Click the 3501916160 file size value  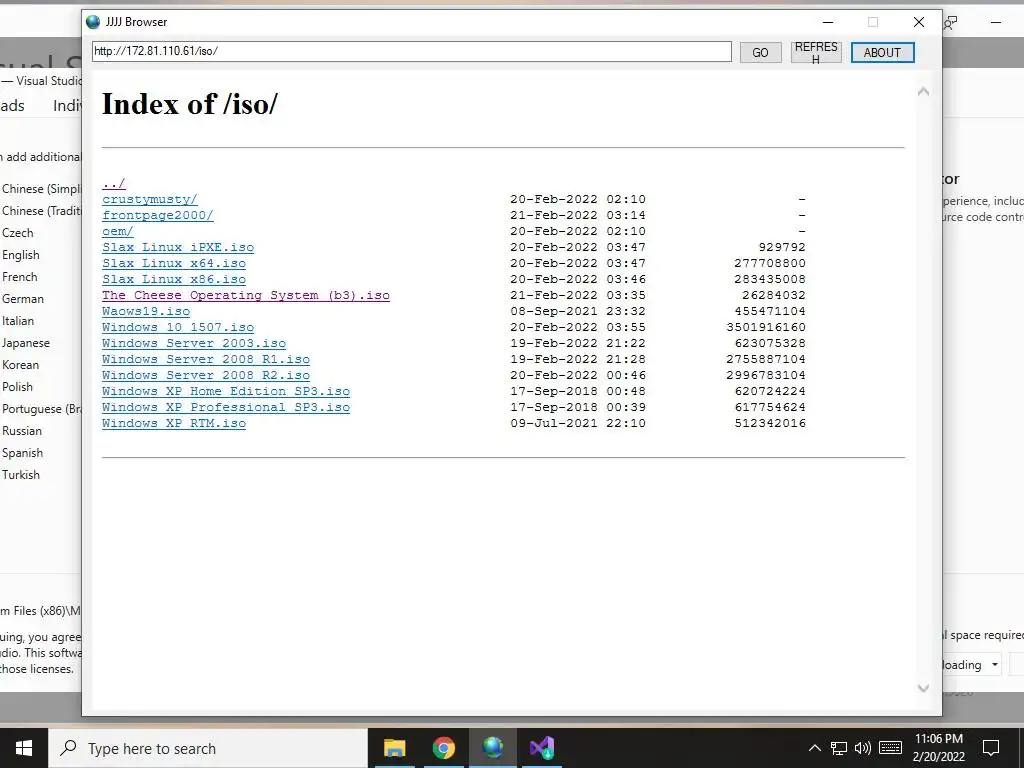[x=766, y=327]
